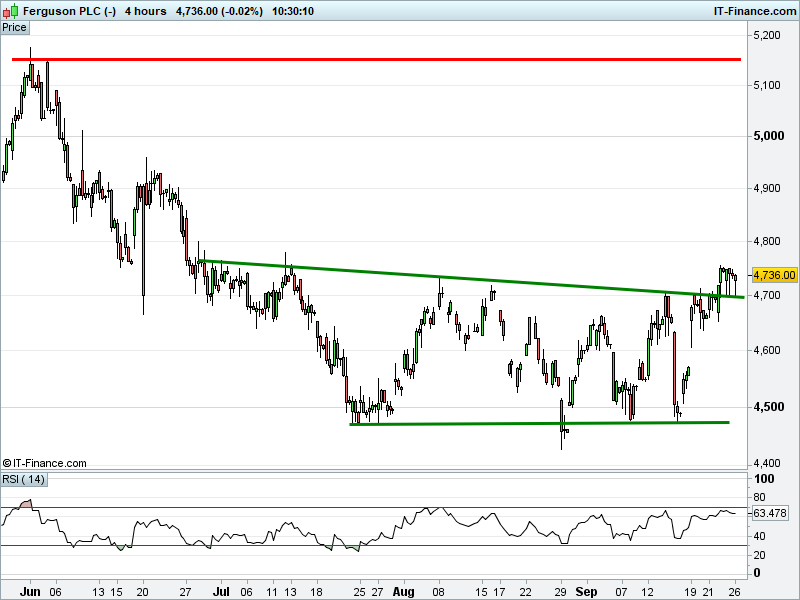This screenshot has width=800, height=600.
Task: Select the red horizontal resistance line
Action: [x=377, y=60]
